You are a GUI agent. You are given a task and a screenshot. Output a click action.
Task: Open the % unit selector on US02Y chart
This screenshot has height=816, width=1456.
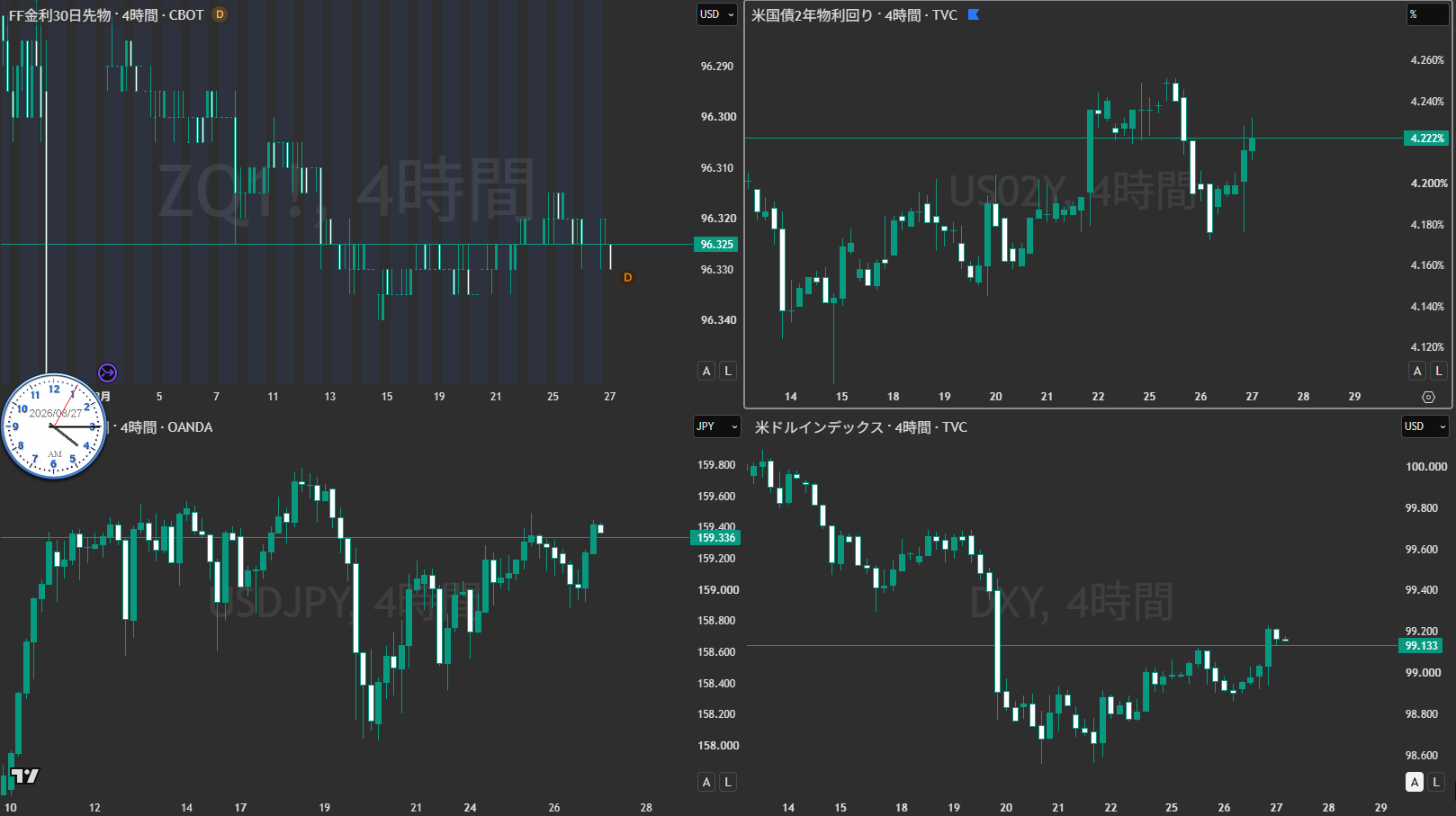click(x=1427, y=14)
